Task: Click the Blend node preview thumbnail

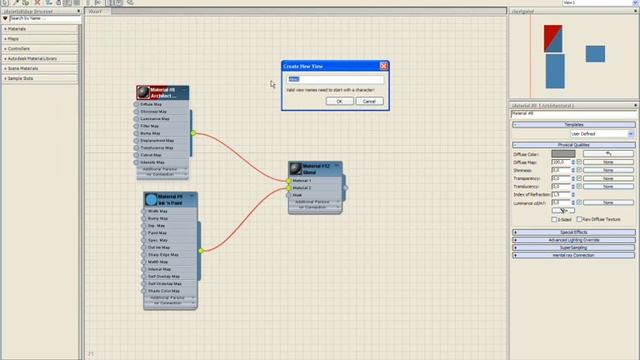Action: point(296,169)
